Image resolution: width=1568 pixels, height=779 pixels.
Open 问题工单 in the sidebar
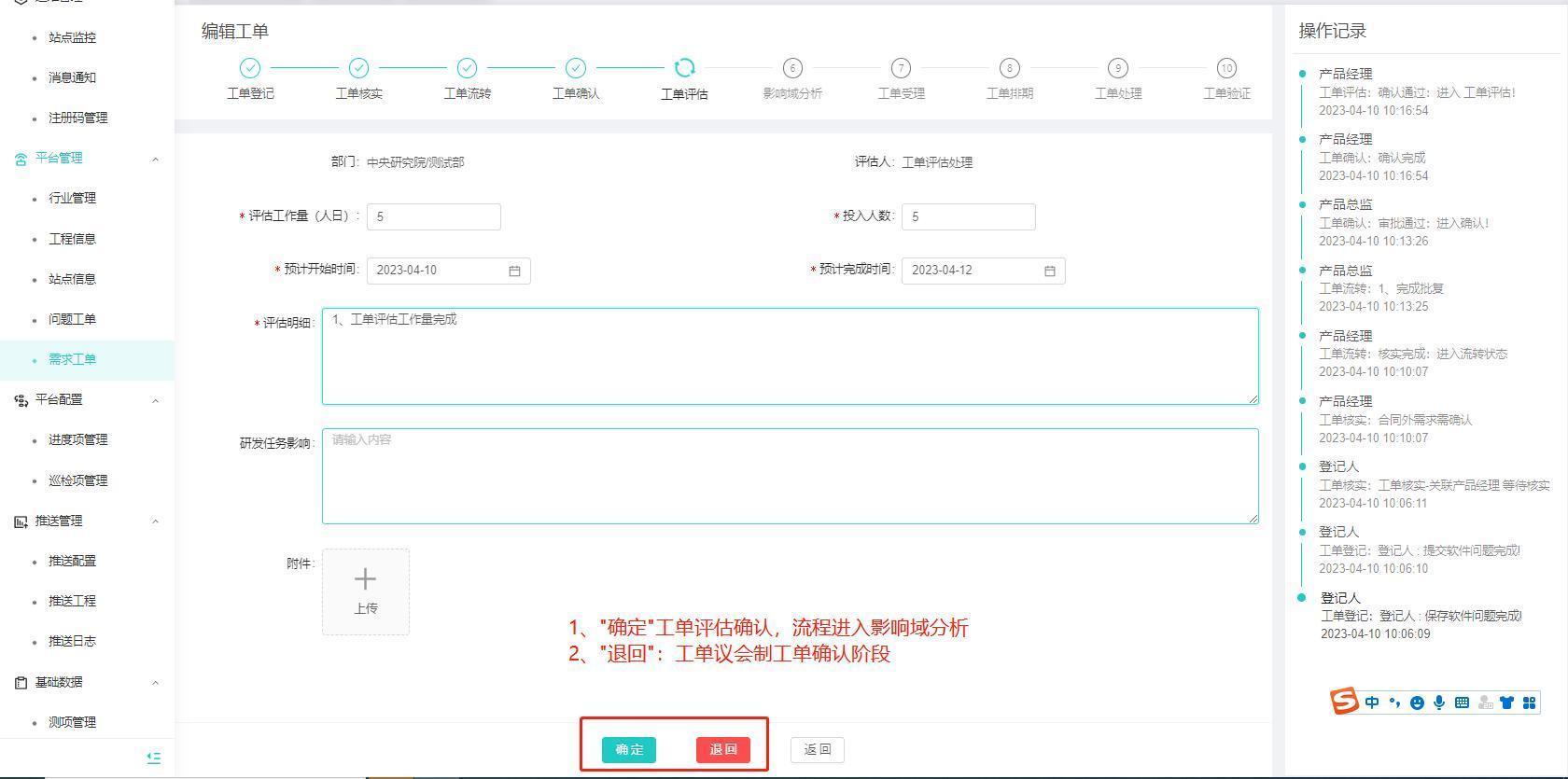click(72, 319)
